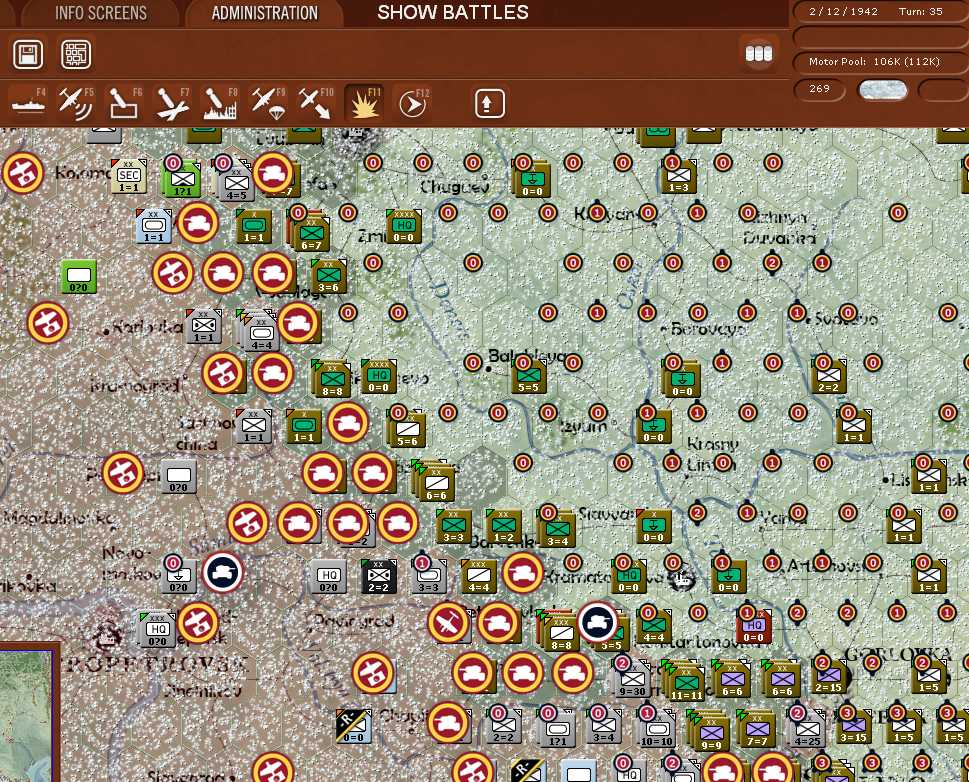Select bomb city mission (F8)
Image resolution: width=969 pixels, height=782 pixels.
coord(219,101)
